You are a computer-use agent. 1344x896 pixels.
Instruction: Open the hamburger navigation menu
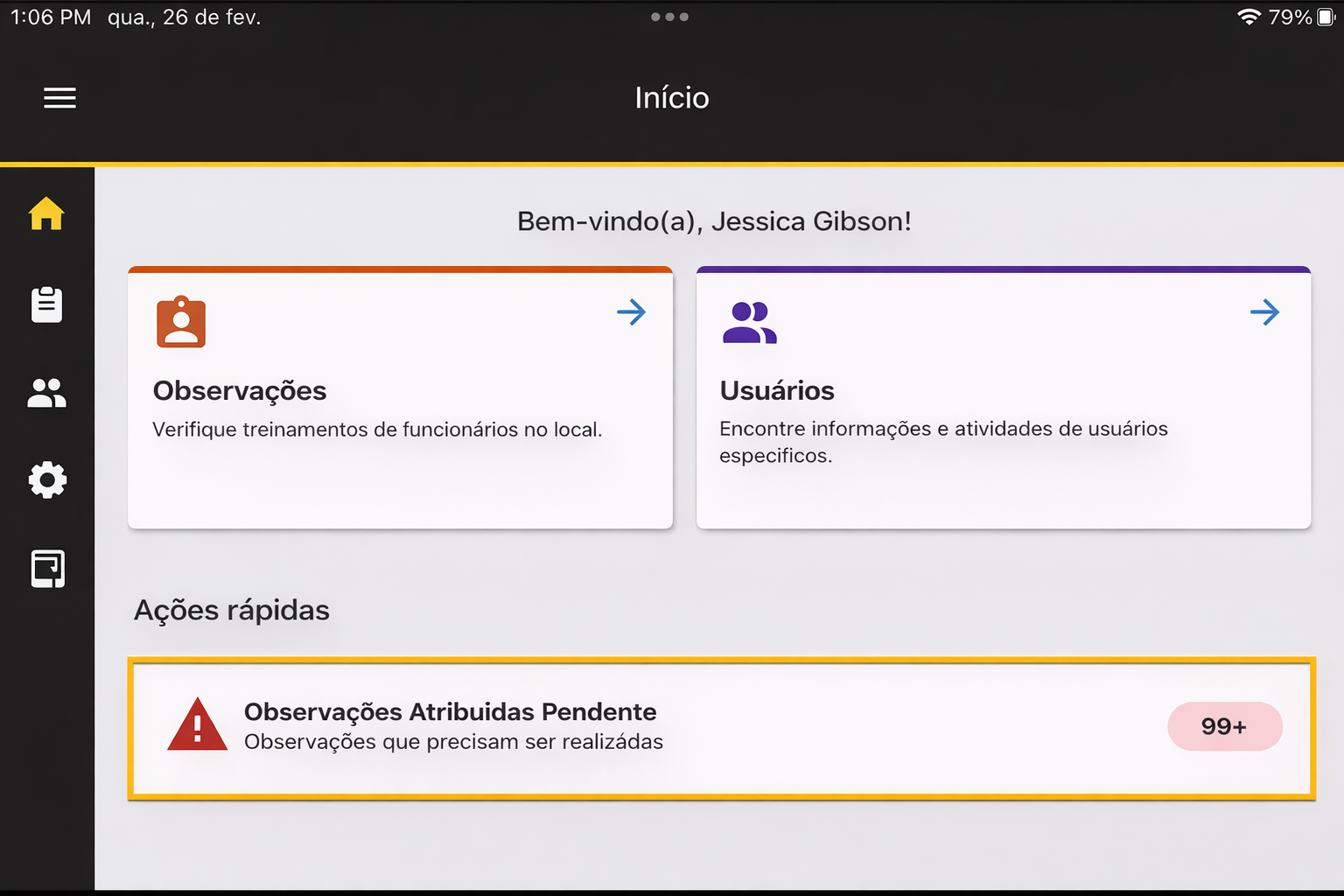pyautogui.click(x=59, y=98)
